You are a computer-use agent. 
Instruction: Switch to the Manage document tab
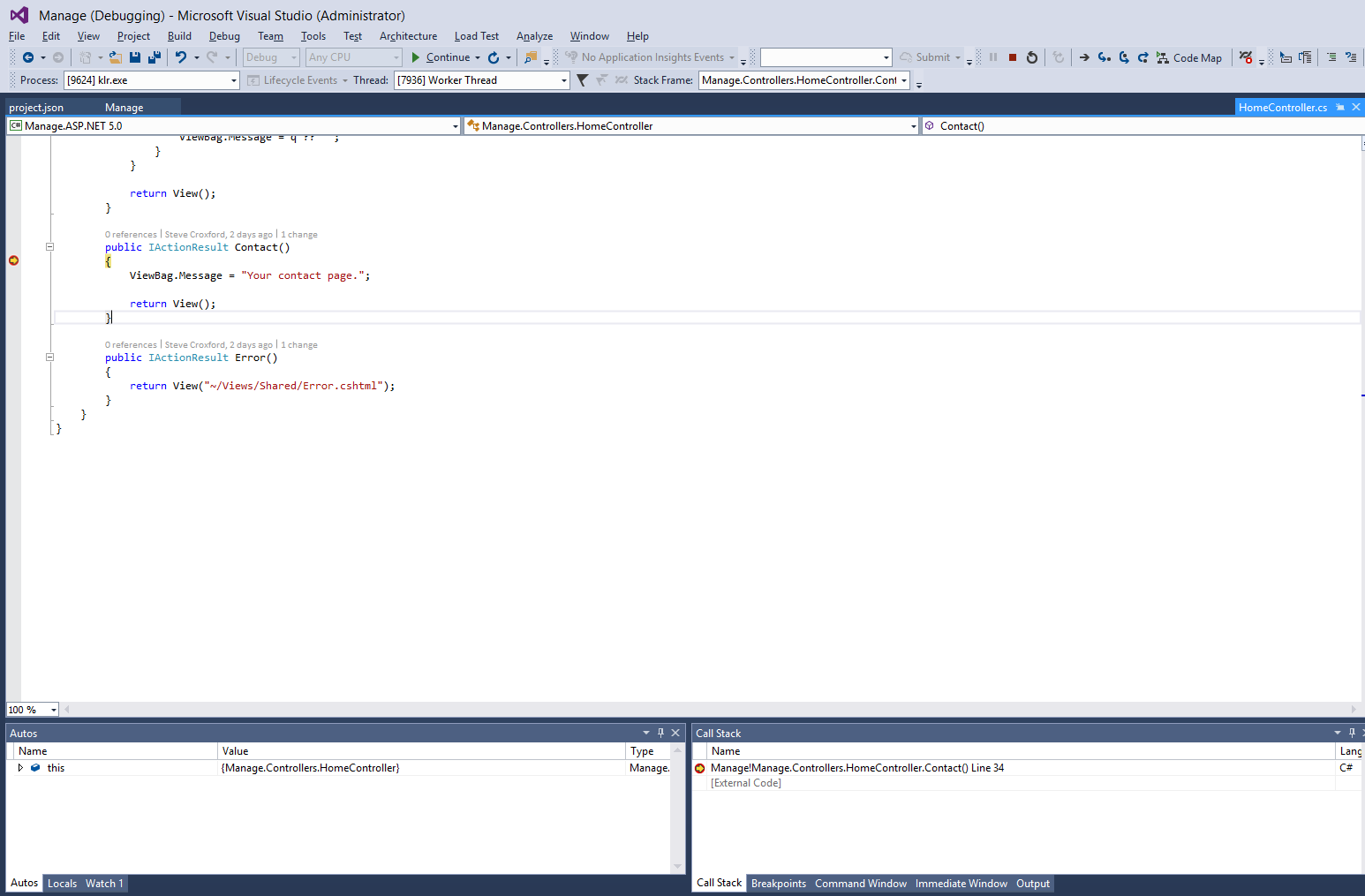coord(124,108)
